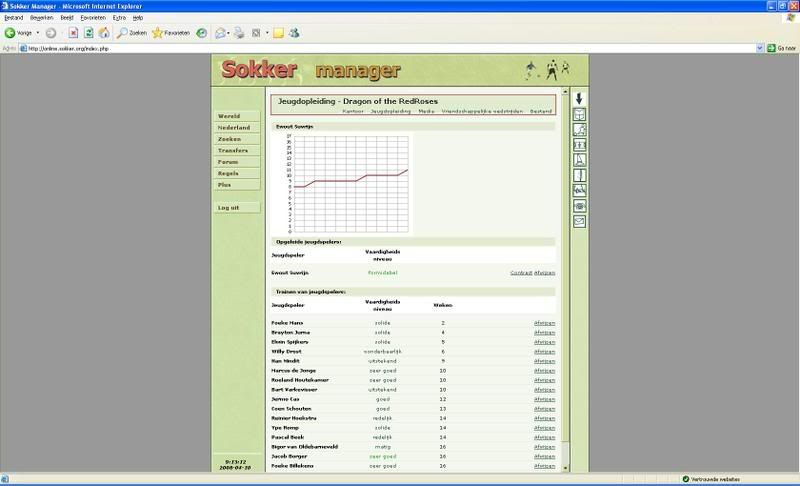Screen dimensions: 800x486
Task: Click the shirt and shorts kit icon
Action: tap(579, 114)
